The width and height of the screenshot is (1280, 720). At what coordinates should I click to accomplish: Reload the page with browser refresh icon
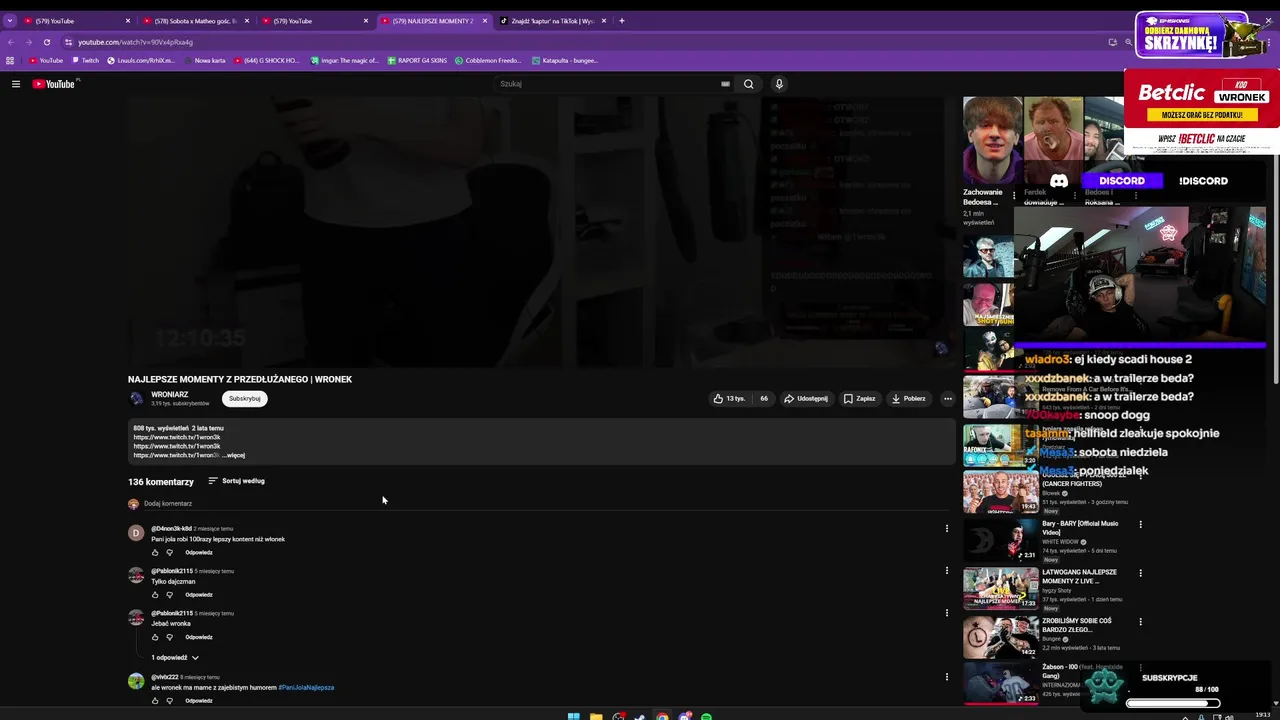point(46,42)
